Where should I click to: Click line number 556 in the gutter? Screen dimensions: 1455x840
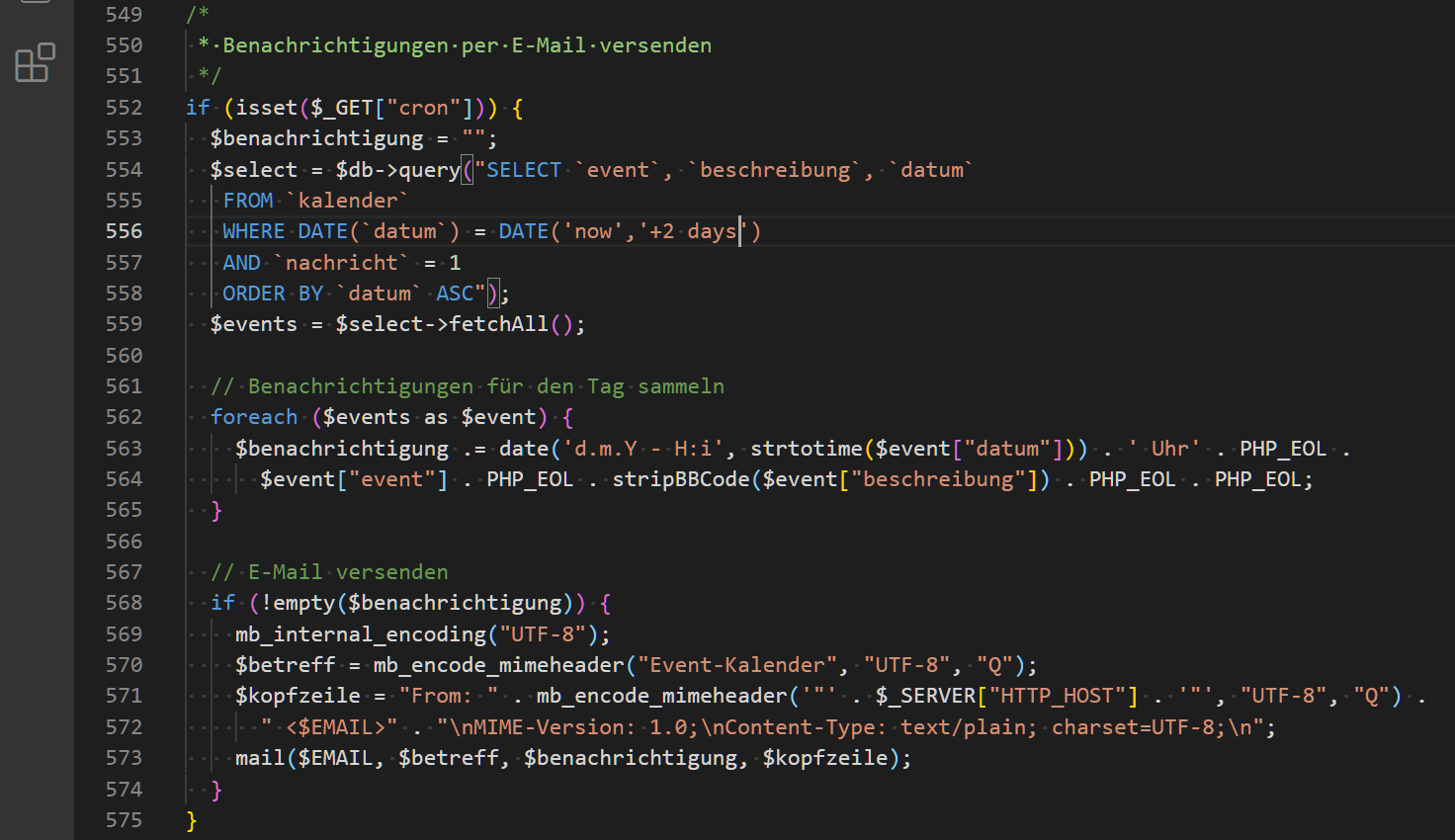[124, 231]
